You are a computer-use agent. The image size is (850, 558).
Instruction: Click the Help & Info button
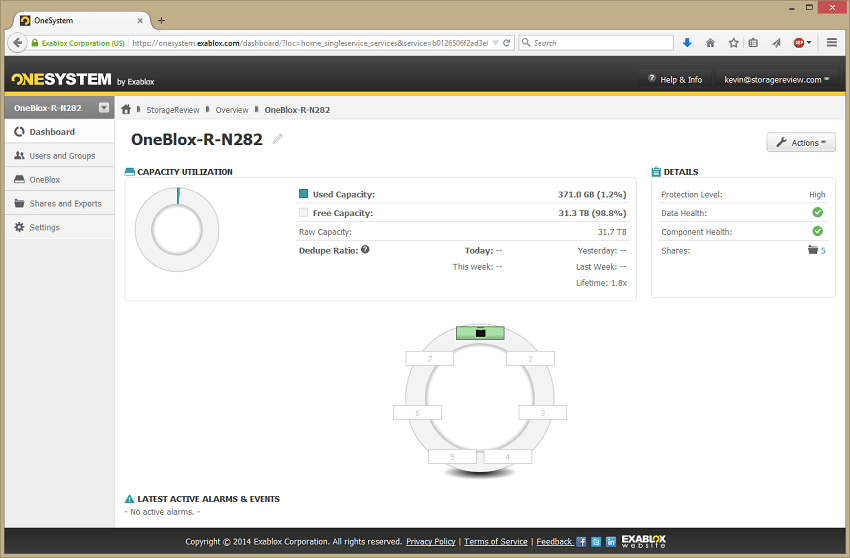(x=675, y=79)
